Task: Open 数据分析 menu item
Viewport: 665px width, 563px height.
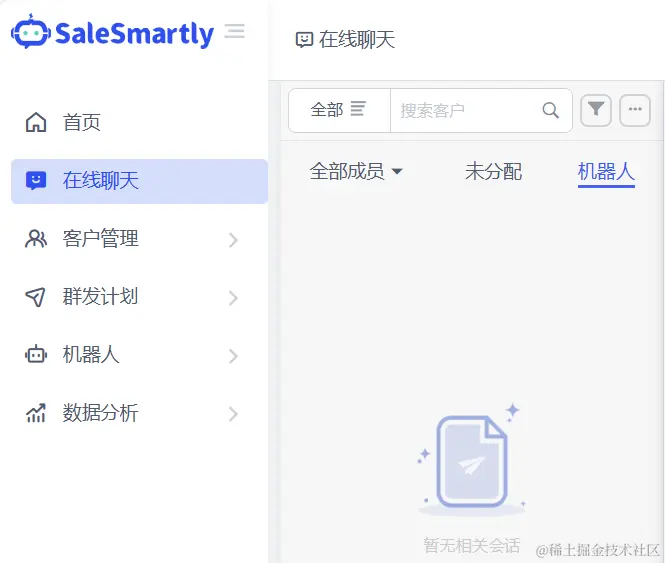Action: point(139,413)
